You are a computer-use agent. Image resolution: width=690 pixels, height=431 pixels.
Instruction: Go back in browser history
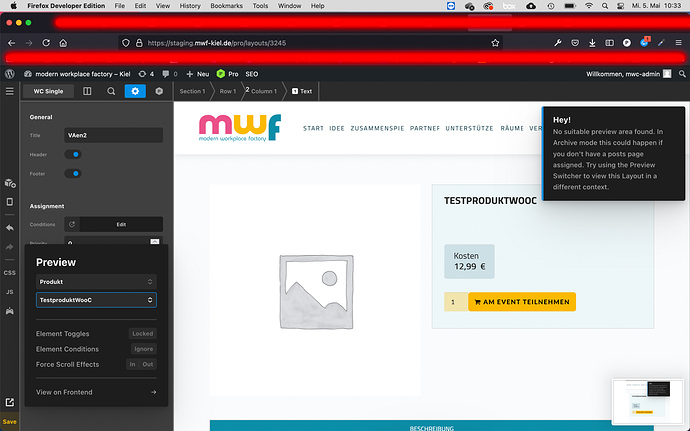(11, 43)
